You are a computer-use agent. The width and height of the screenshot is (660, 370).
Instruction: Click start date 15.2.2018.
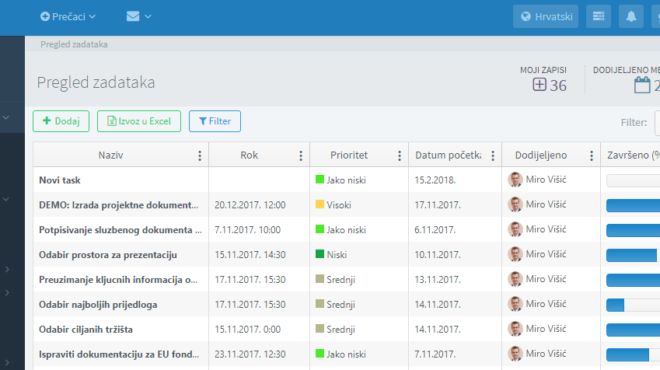(435, 180)
